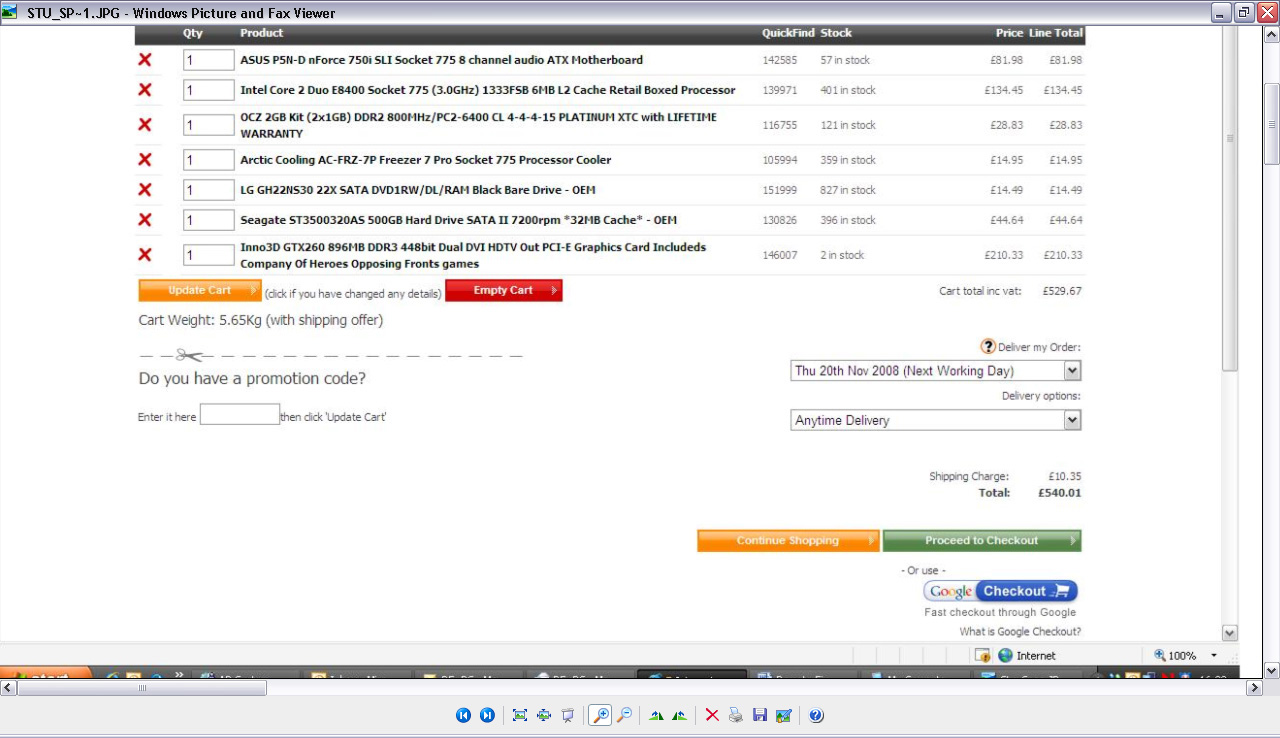This screenshot has width=1280, height=738.
Task: Select the Zoom In magnifier tool
Action: (x=600, y=715)
